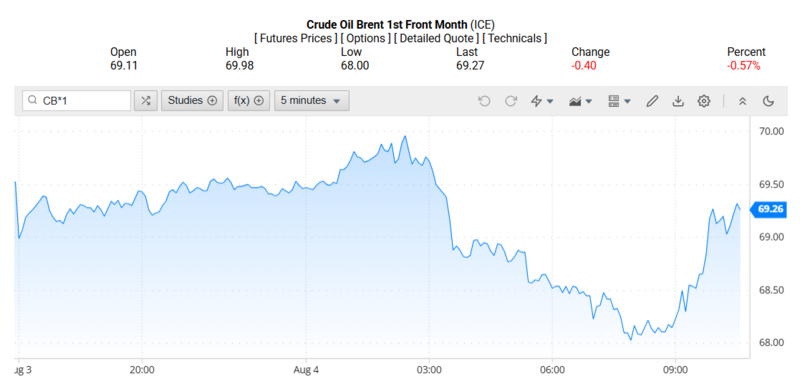The width and height of the screenshot is (800, 379).
Task: Toggle dark mode moon icon
Action: pyautogui.click(x=768, y=101)
